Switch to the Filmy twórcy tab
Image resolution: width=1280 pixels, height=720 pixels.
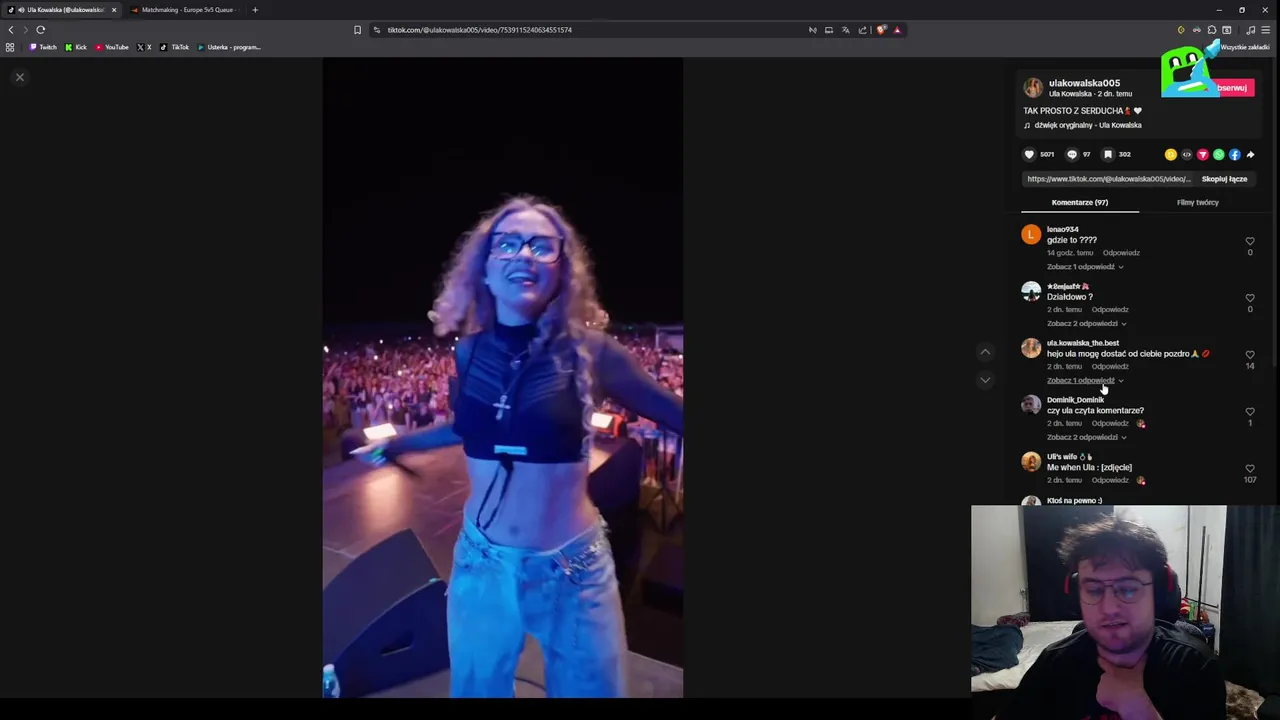tap(1197, 202)
